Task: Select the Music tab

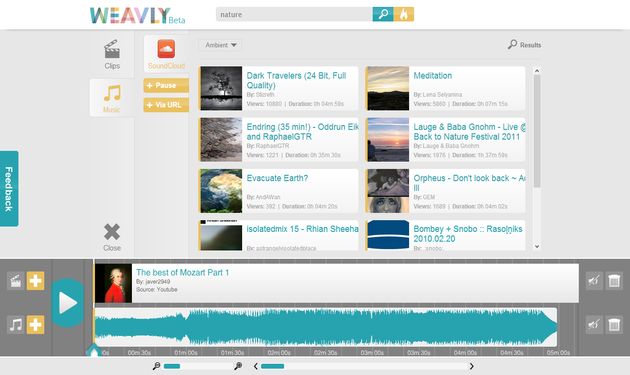Action: [x=112, y=98]
